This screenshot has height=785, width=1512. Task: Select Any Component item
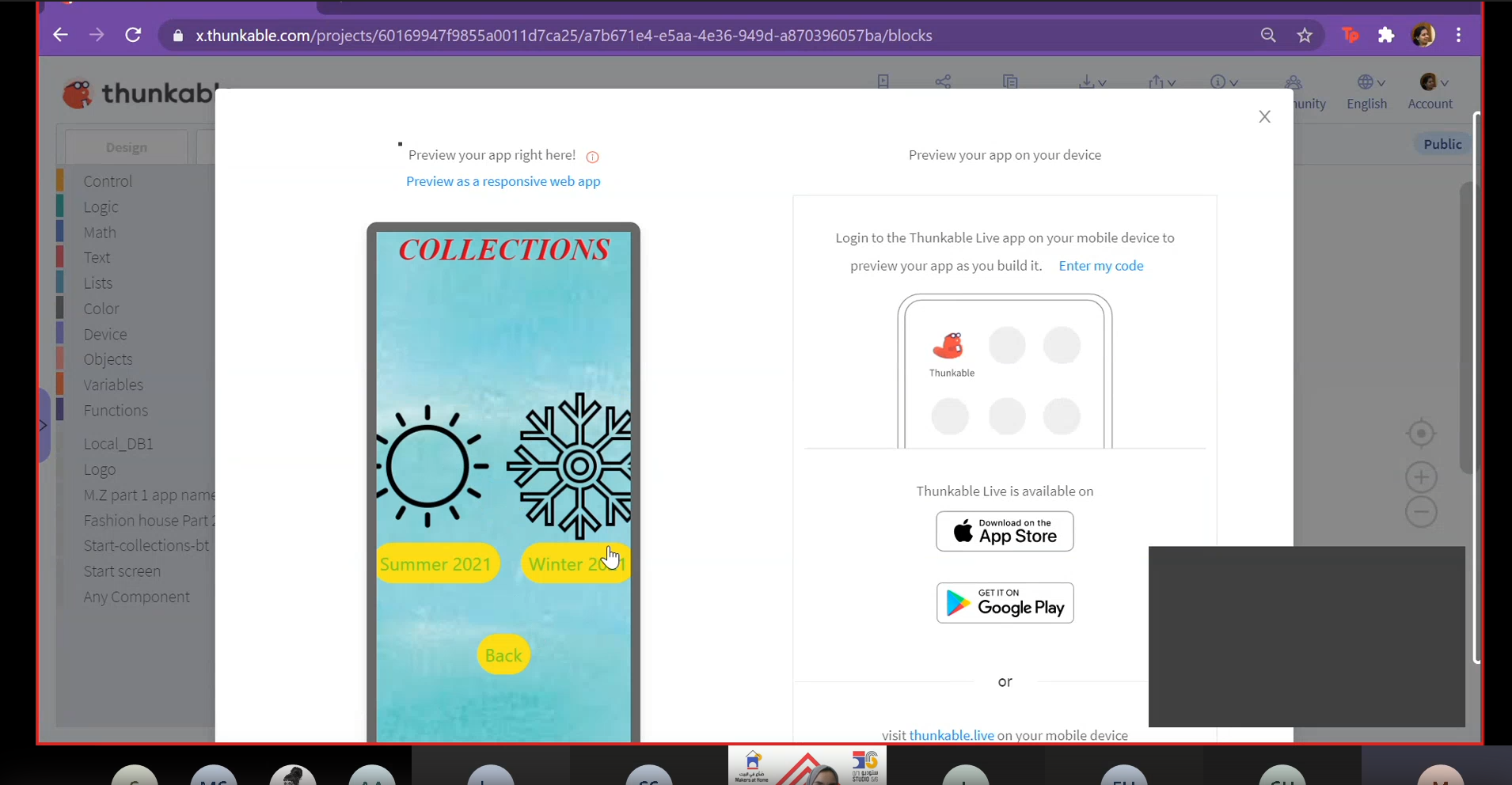(136, 597)
